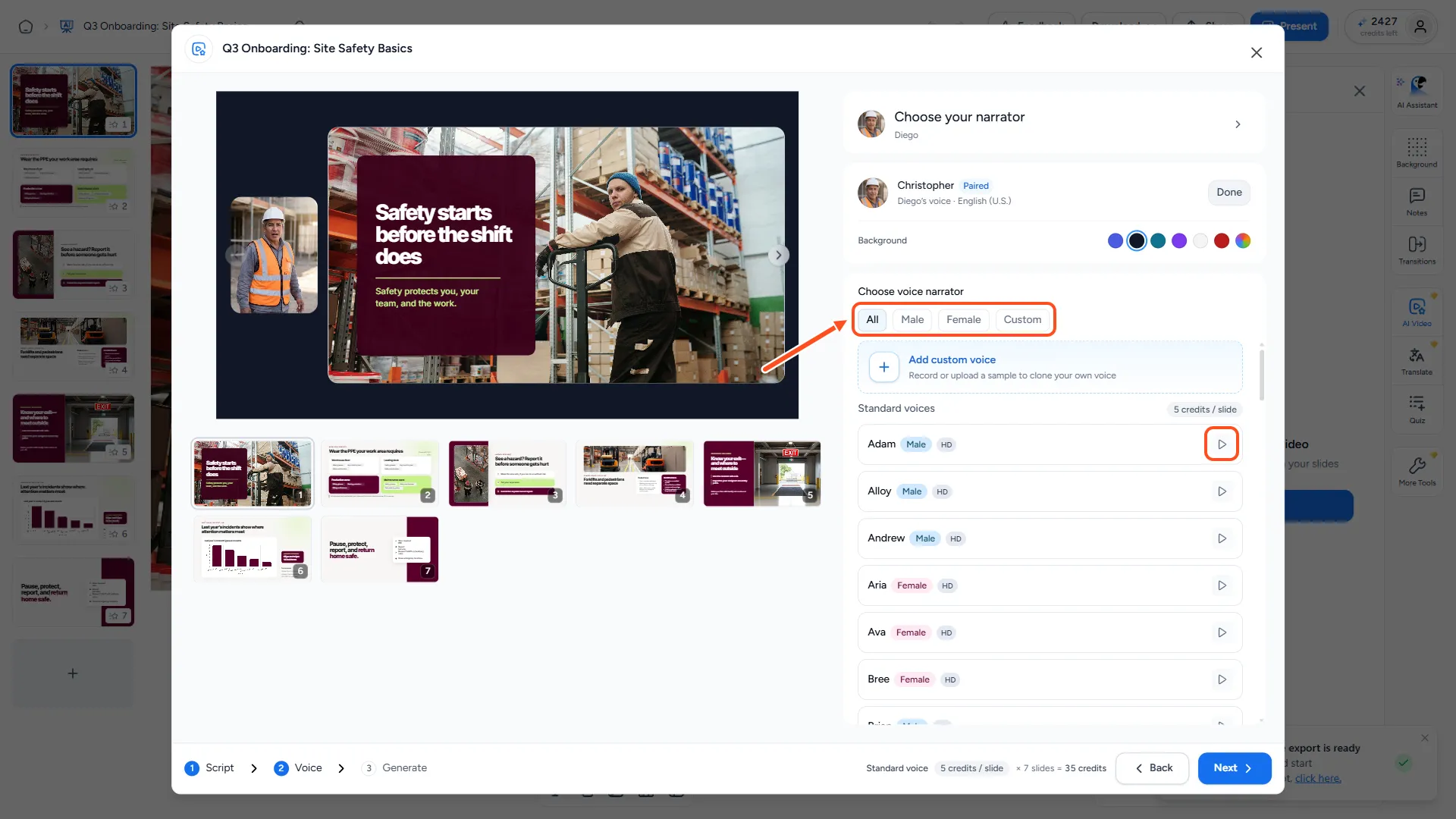
Task: Go to the Generate step
Action: 395,768
